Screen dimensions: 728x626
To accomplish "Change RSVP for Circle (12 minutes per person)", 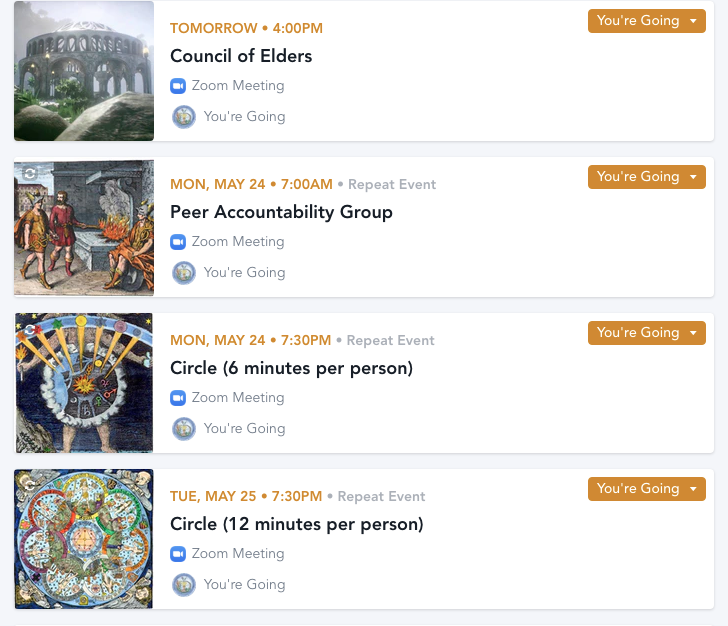I will pos(646,489).
